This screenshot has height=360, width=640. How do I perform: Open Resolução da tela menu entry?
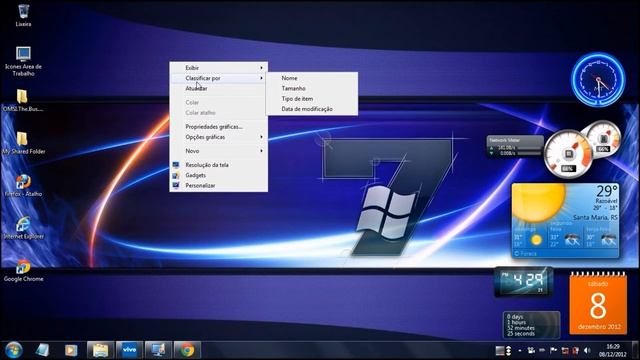[x=219, y=165]
